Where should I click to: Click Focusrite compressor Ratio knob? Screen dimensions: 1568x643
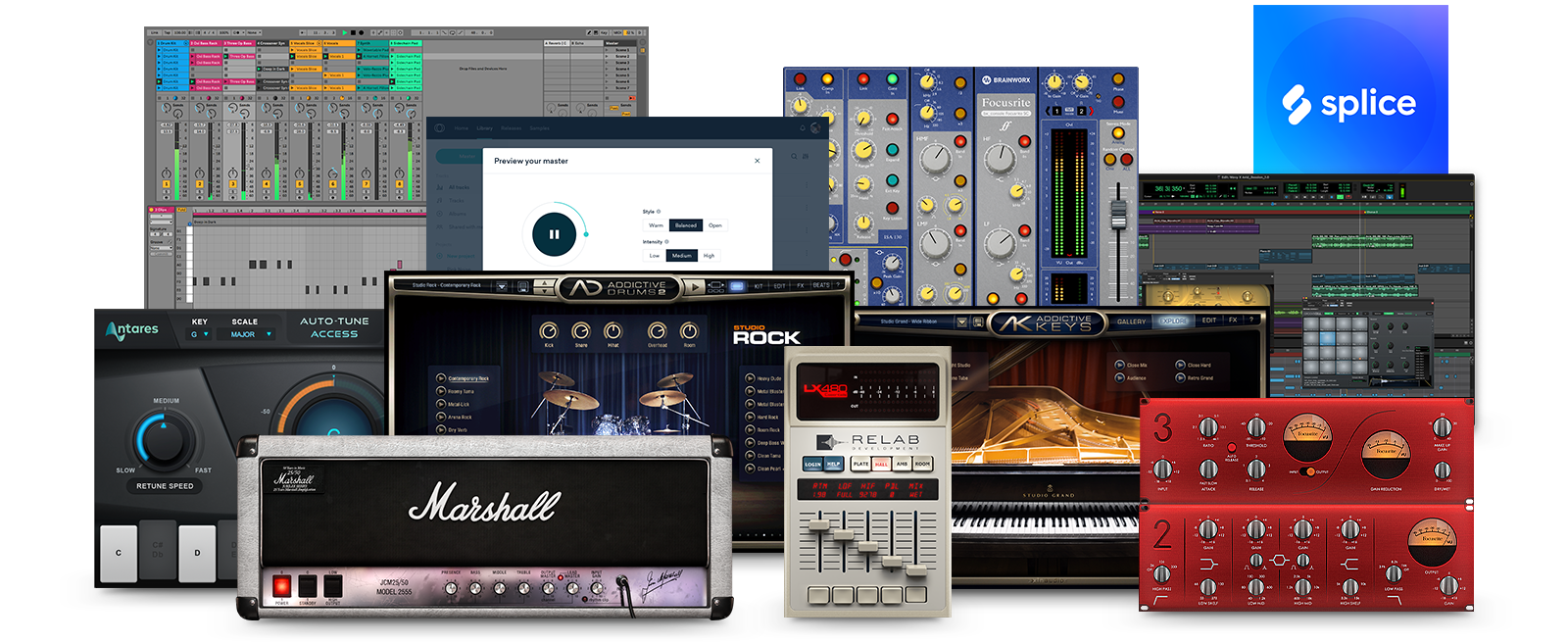point(1207,428)
